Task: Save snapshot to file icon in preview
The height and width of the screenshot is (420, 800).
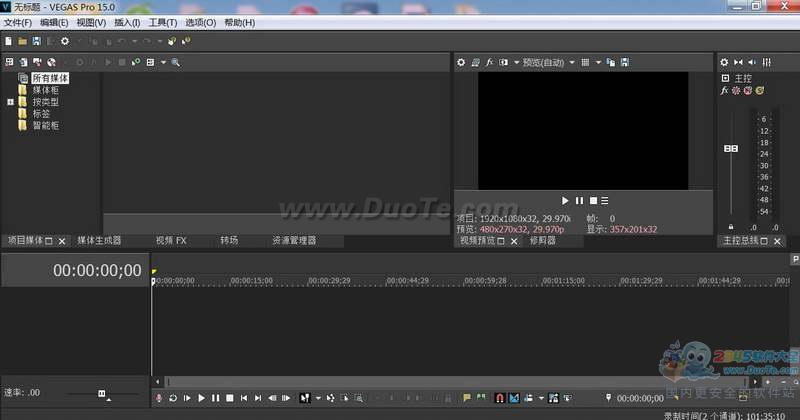Action: point(625,62)
